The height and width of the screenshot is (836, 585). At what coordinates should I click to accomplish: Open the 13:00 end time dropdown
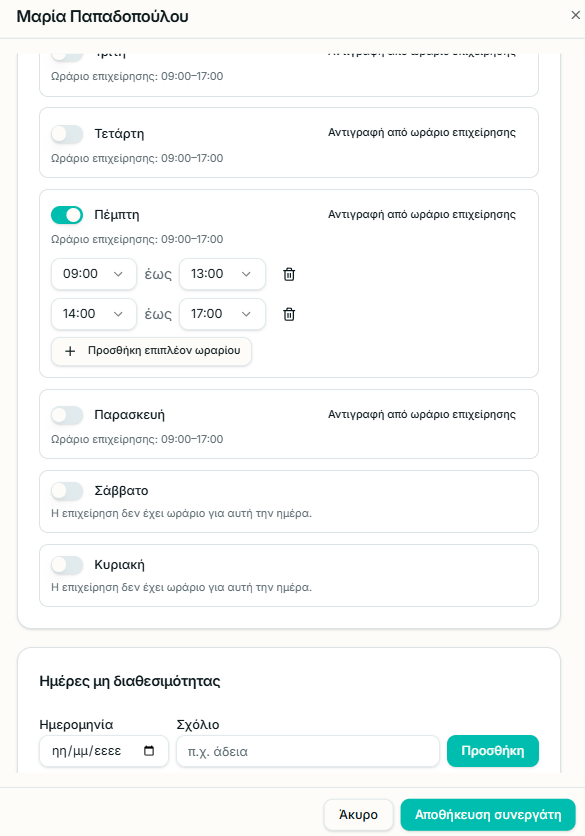[x=222, y=274]
